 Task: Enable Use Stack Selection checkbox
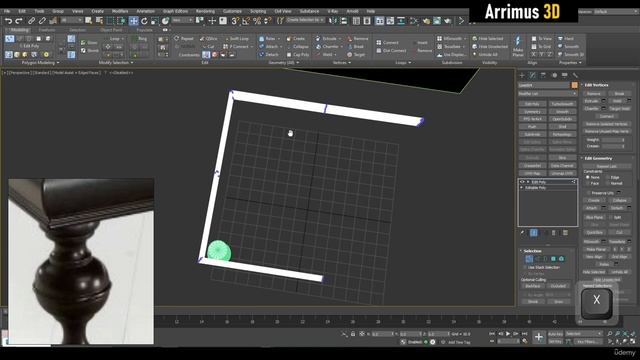coord(525,267)
